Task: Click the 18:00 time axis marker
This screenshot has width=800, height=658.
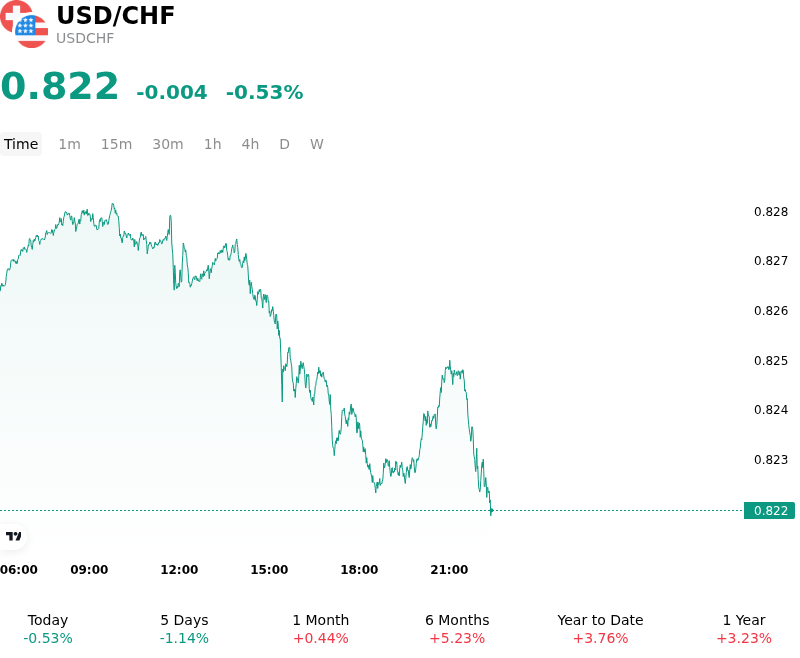Action: click(x=359, y=570)
